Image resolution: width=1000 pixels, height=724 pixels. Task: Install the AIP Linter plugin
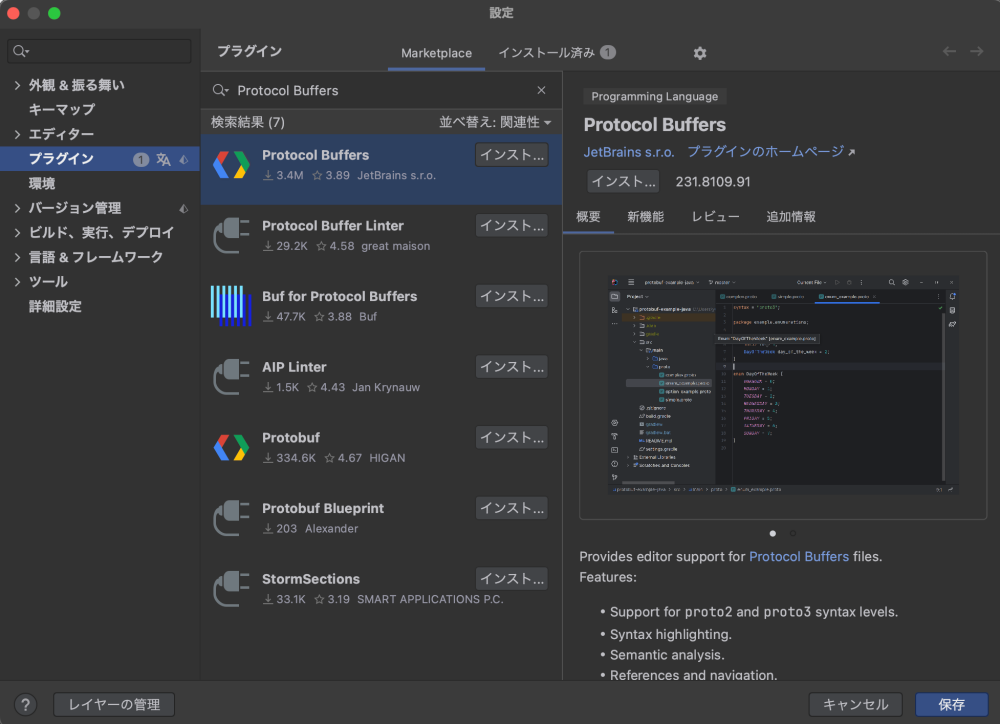511,367
